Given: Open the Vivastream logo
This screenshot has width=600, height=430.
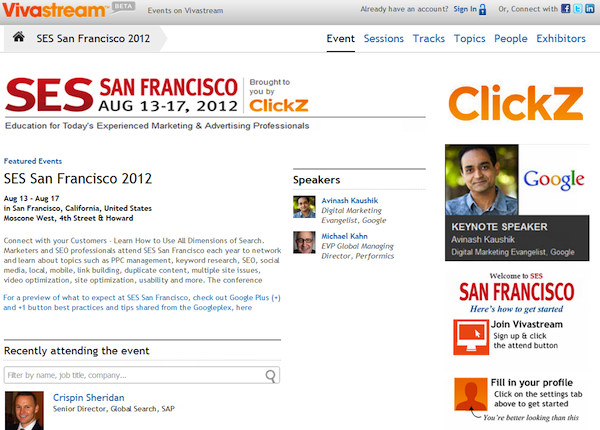Looking at the screenshot, I should pos(54,10).
